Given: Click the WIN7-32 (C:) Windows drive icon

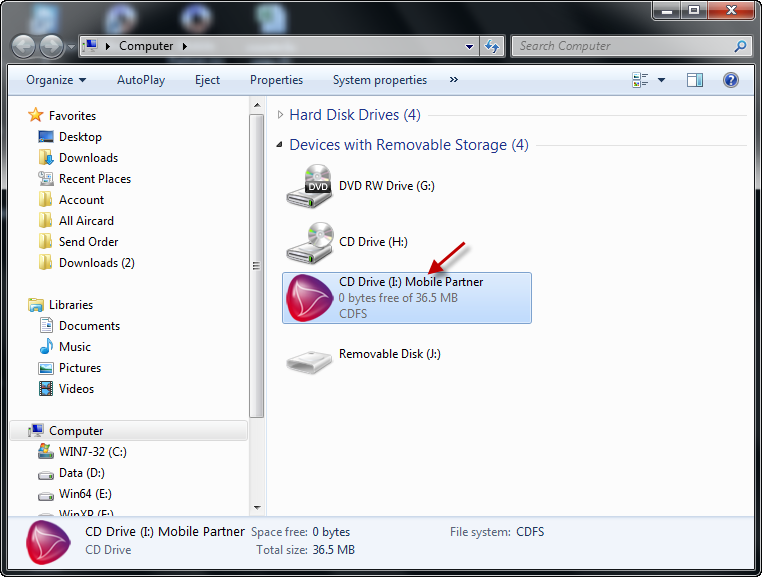Looking at the screenshot, I should pyautogui.click(x=46, y=451).
